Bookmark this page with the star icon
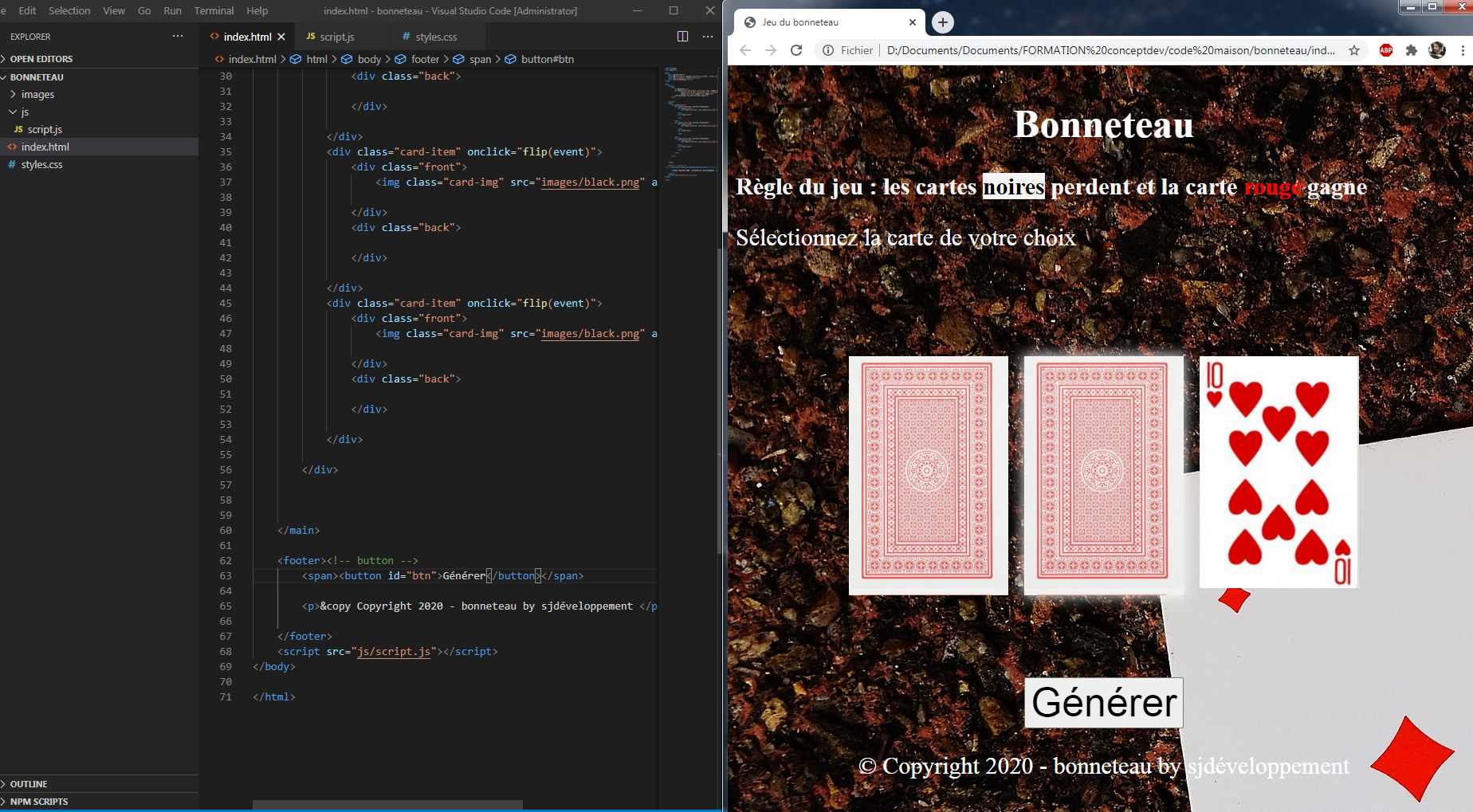The image size is (1473, 812). coord(1354,50)
